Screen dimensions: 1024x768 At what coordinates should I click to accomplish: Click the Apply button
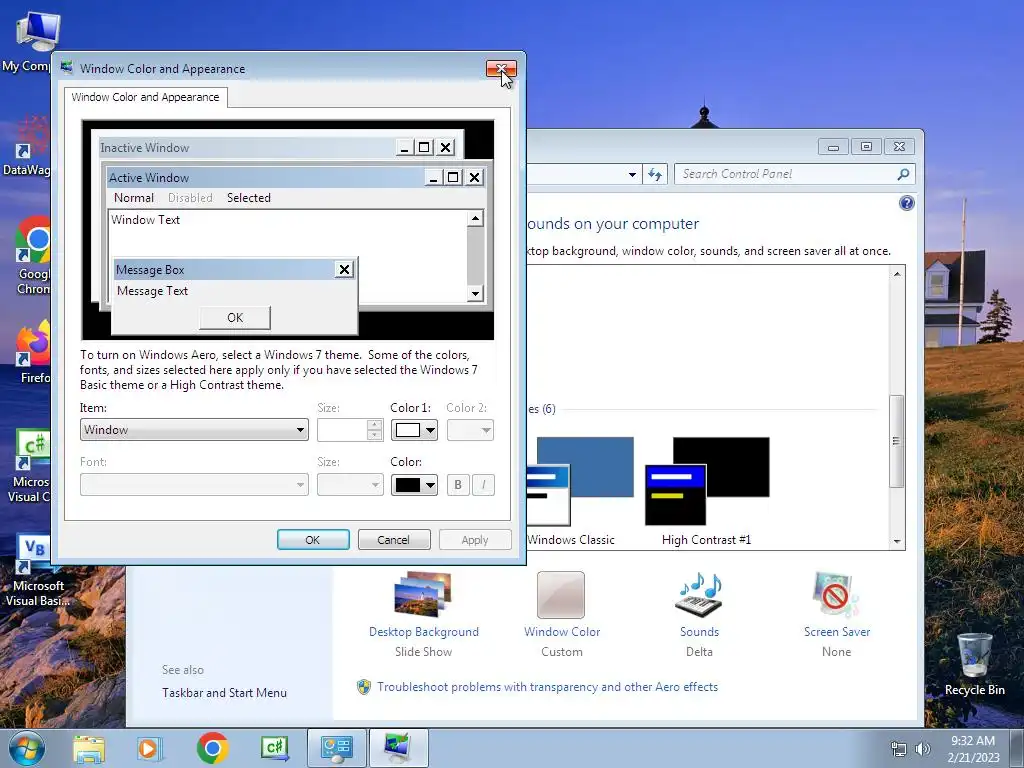point(475,540)
